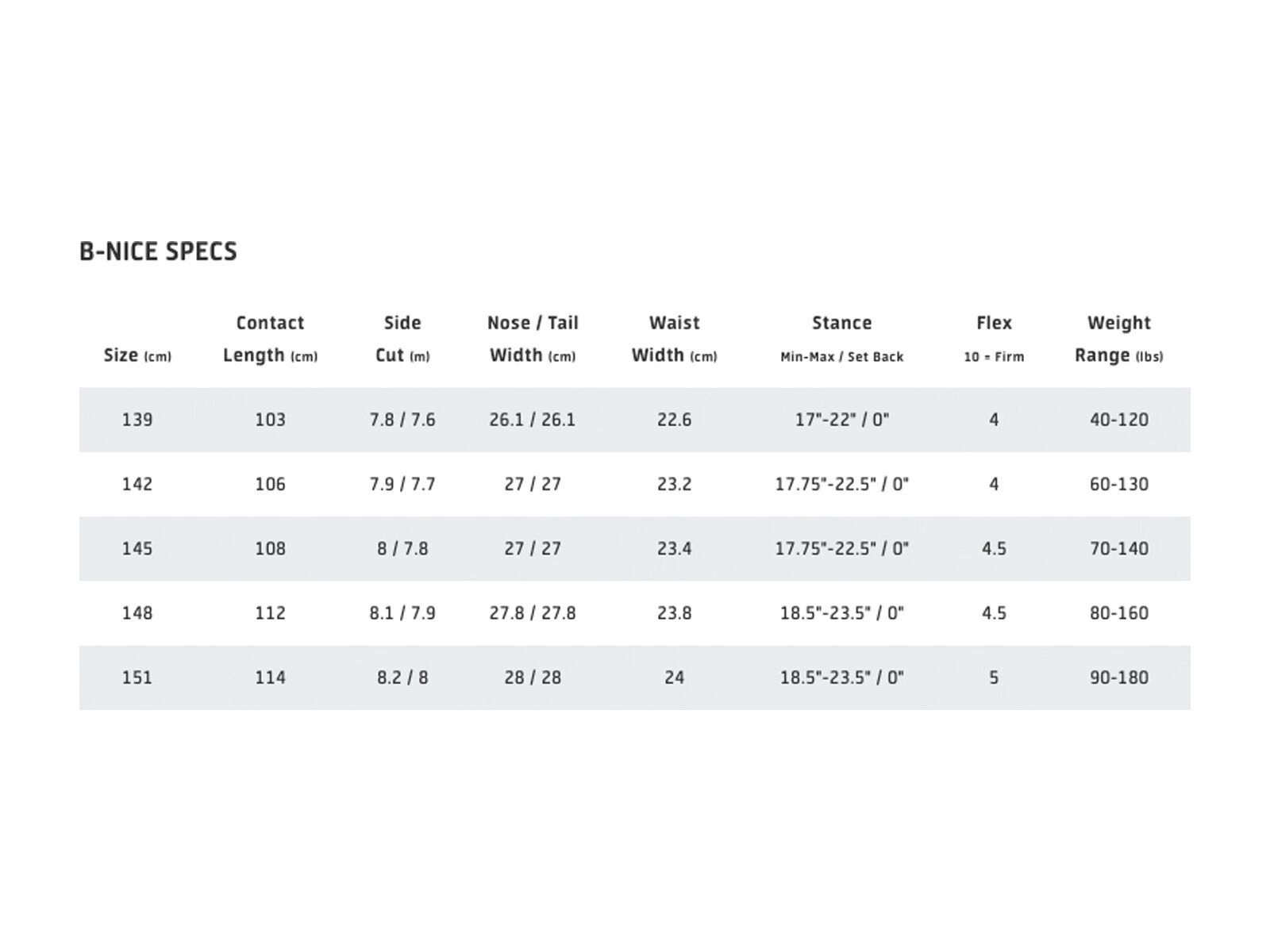Click the B-NICE SPECS heading
Screen dimensions: 1270x952
coord(158,251)
